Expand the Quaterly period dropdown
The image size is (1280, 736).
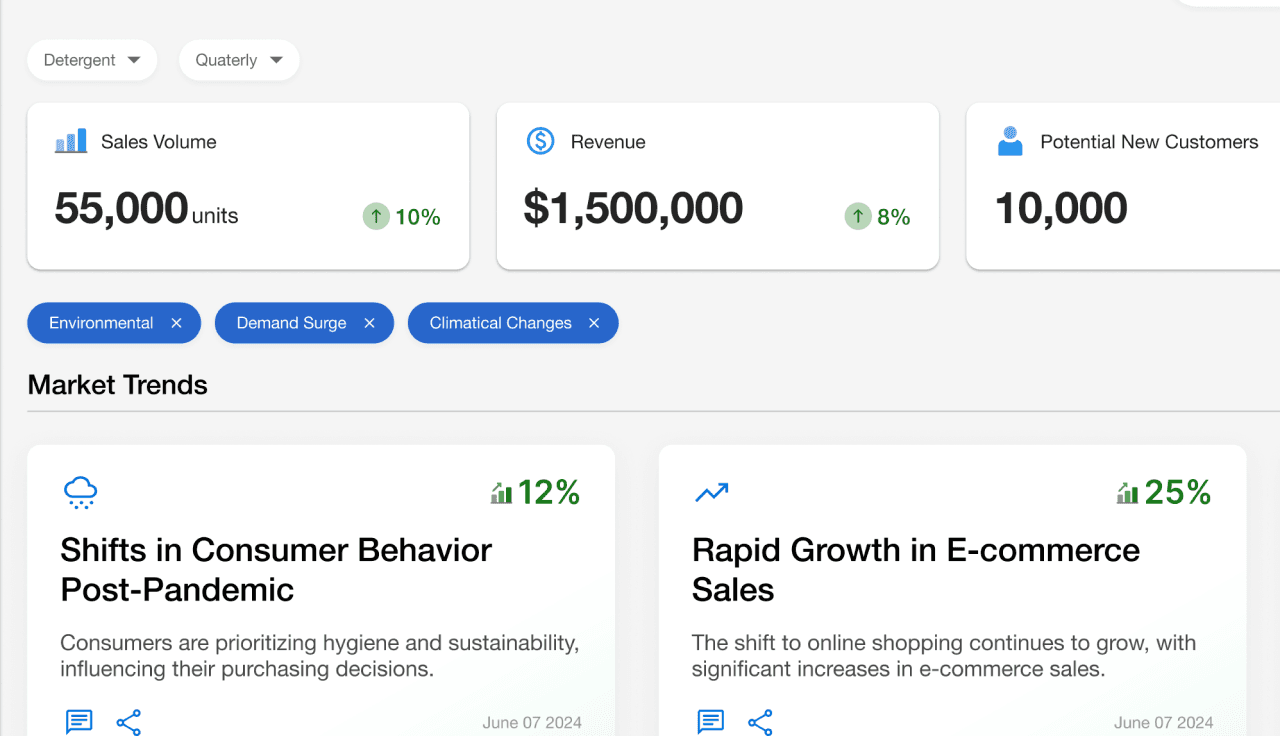click(239, 60)
